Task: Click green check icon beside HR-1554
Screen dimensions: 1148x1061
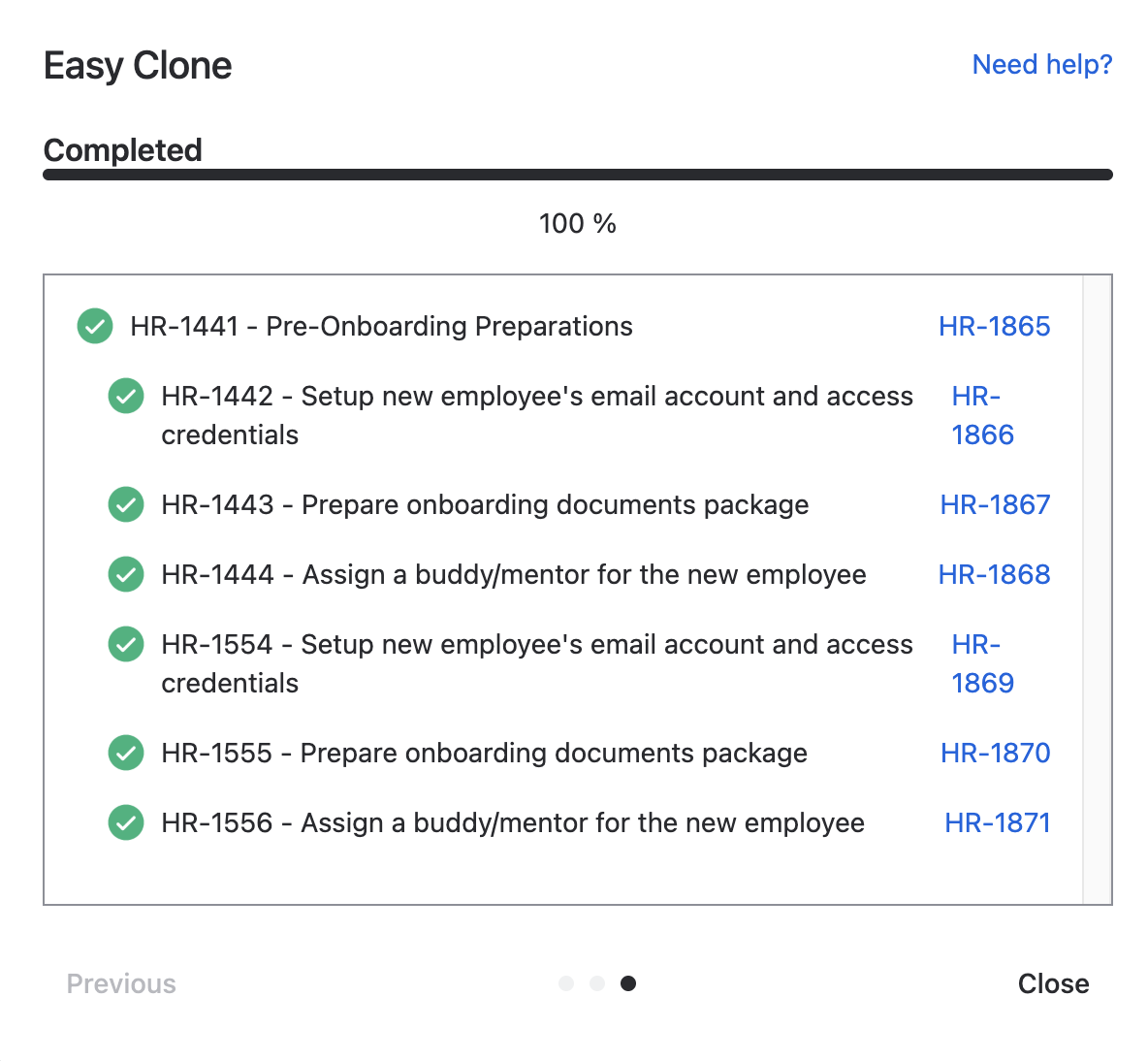Action: [126, 644]
